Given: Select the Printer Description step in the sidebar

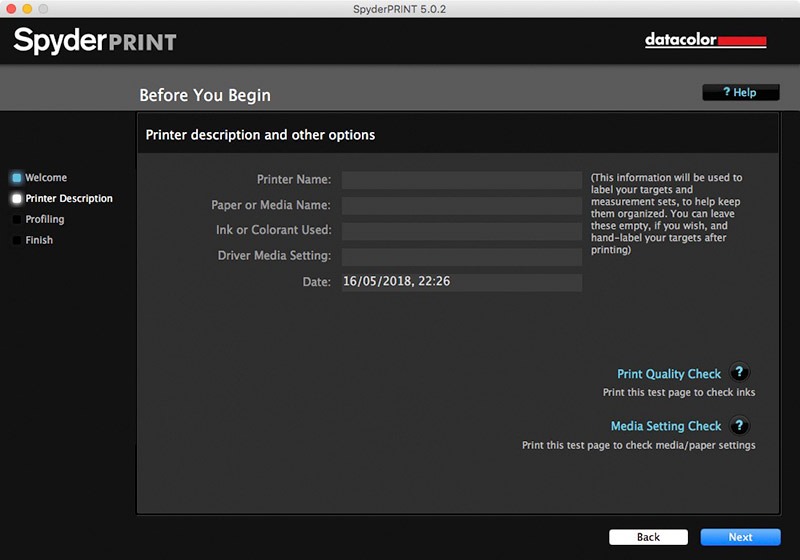Looking at the screenshot, I should (x=68, y=199).
